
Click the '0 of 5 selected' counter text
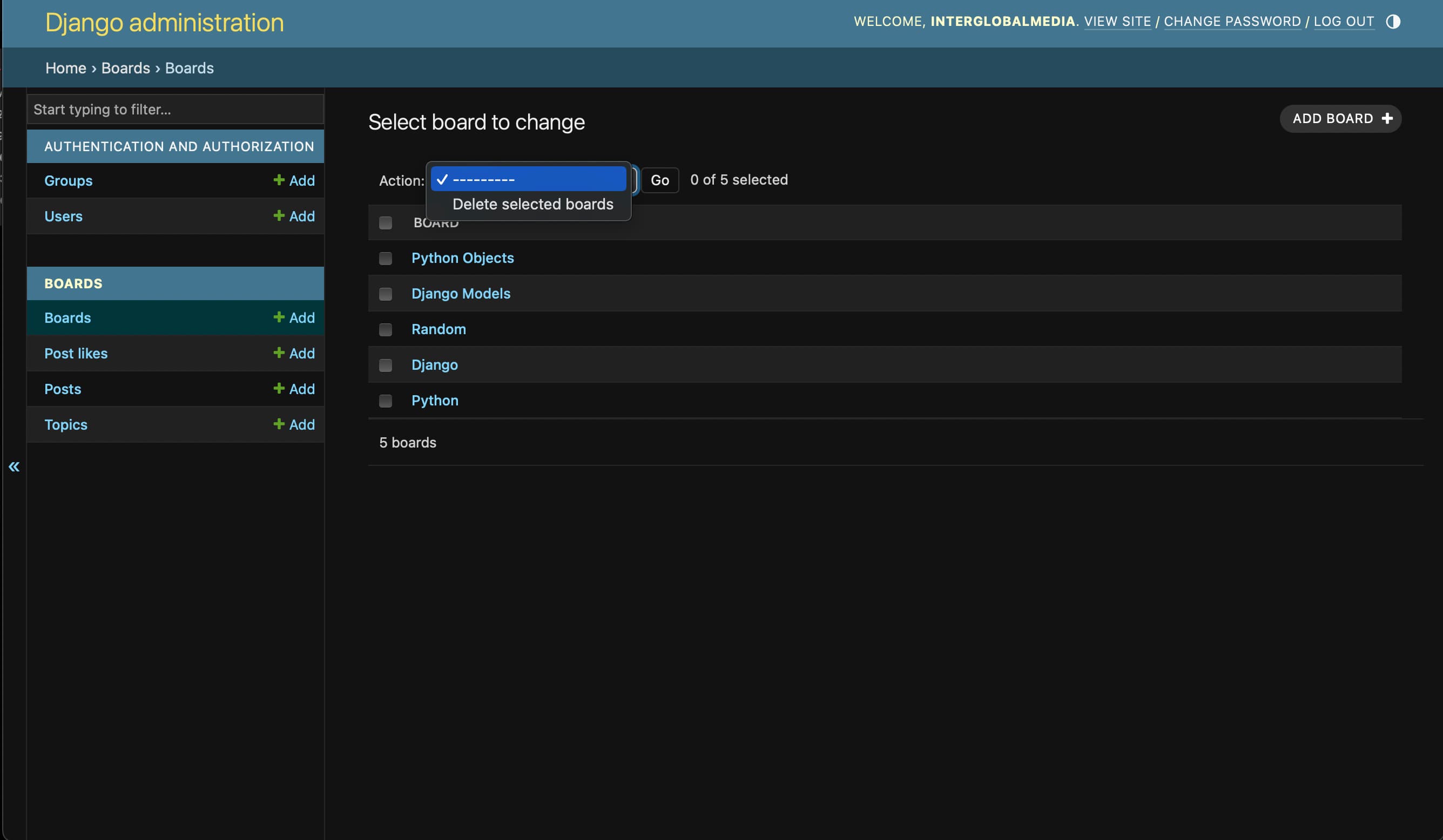[x=739, y=179]
